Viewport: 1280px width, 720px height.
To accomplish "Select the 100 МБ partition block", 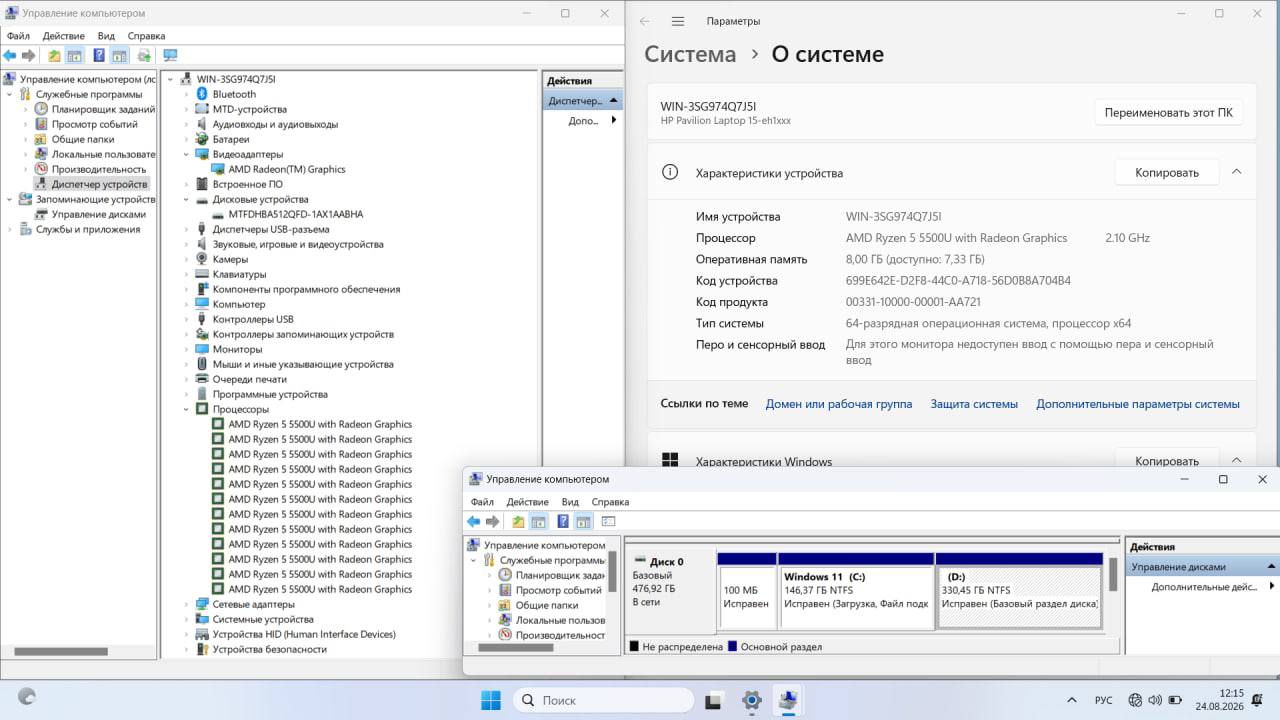I will click(747, 591).
